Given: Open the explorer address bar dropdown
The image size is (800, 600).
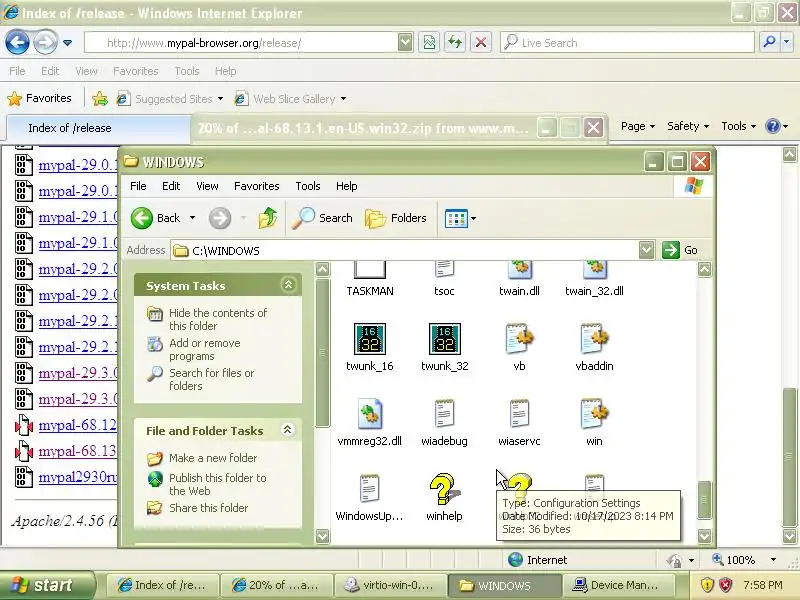Looking at the screenshot, I should coord(646,250).
